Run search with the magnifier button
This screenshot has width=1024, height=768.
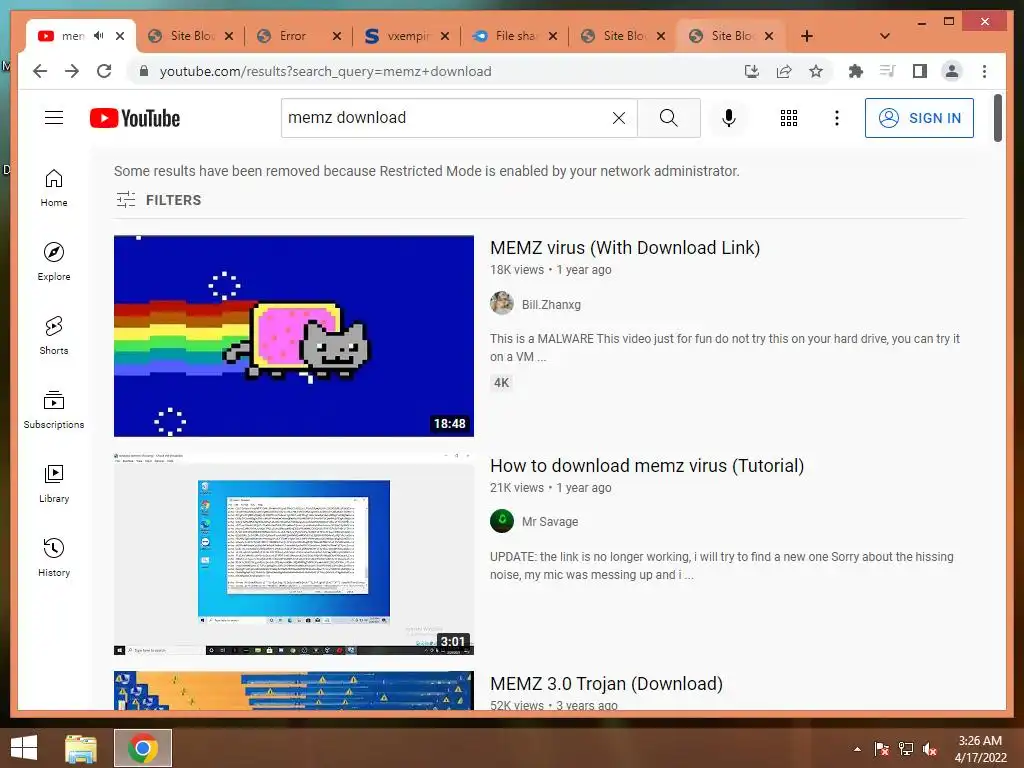[x=669, y=118]
